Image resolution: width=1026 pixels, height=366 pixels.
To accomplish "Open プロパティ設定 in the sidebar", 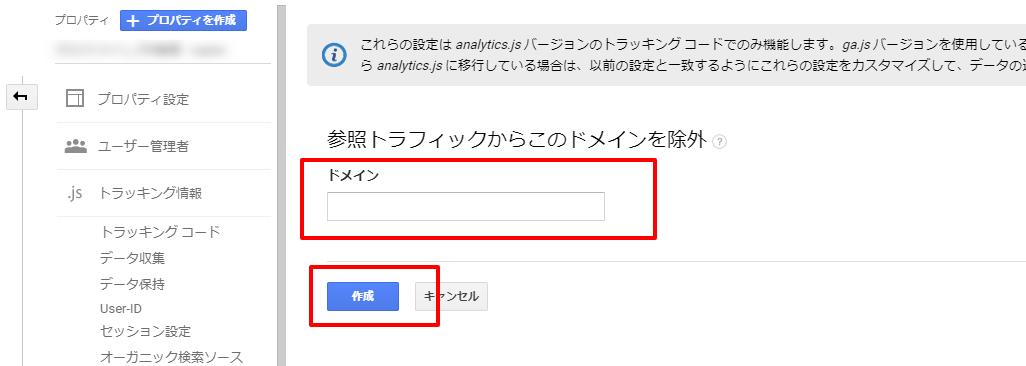I will (x=143, y=100).
